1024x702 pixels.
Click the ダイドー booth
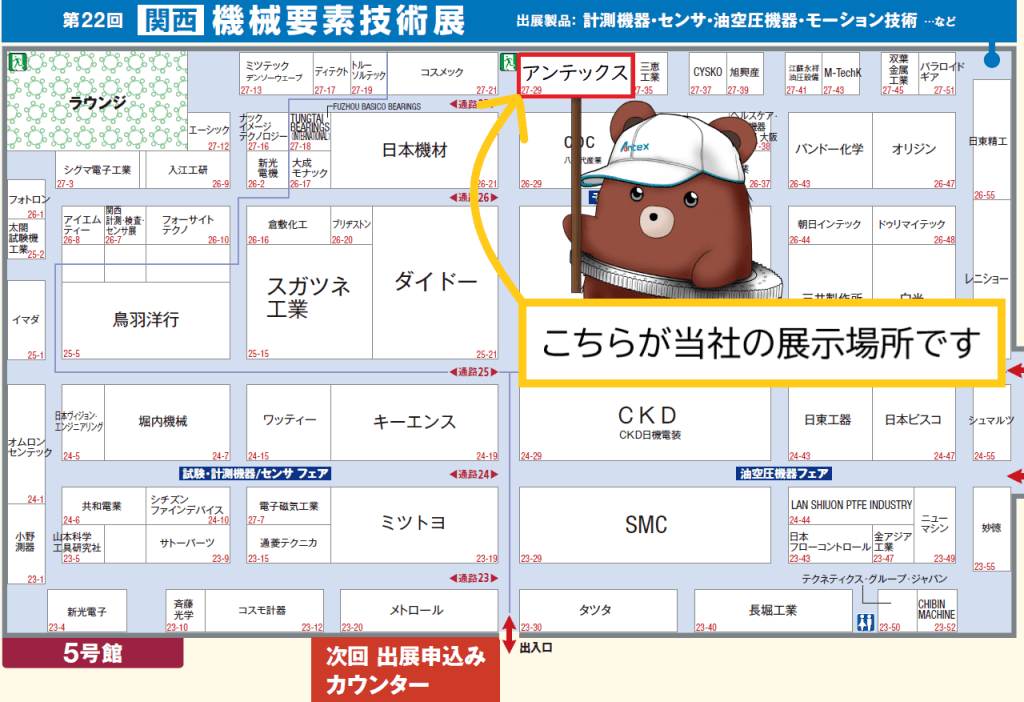coord(436,282)
